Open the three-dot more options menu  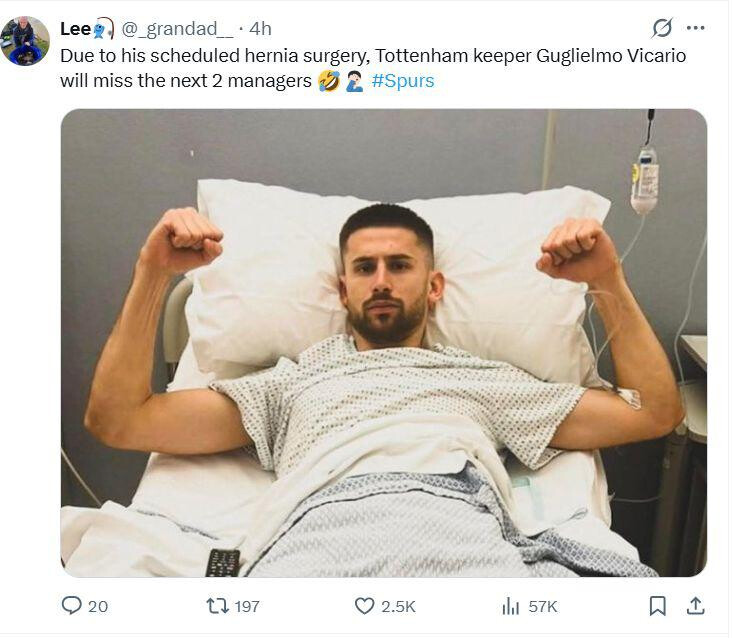(696, 28)
